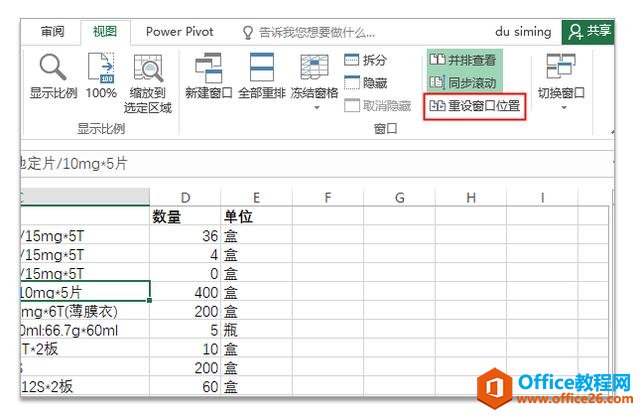Image resolution: width=640 pixels, height=416 pixels.
Task: Click the 数量 header cell
Action: pyautogui.click(x=185, y=216)
